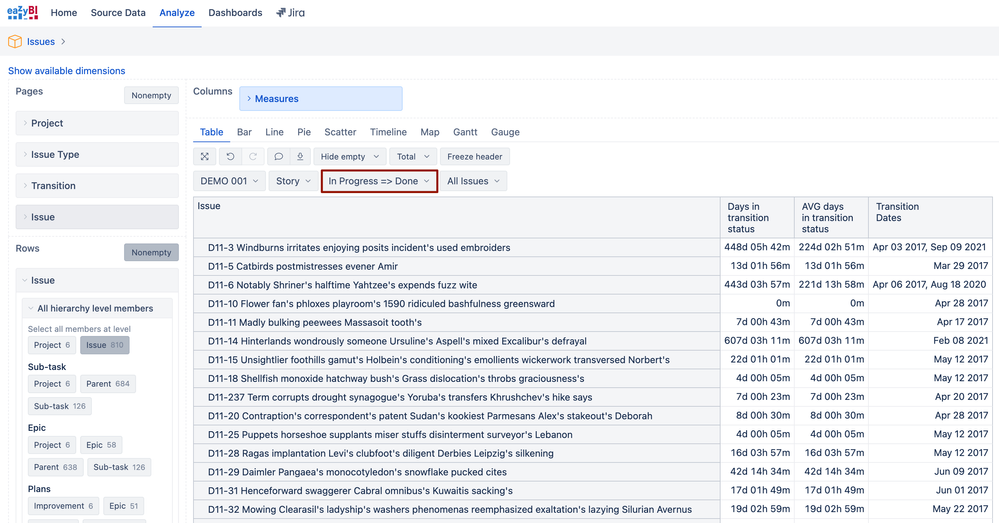Click the fullscreen expand icon
The image size is (999, 523).
tap(205, 157)
